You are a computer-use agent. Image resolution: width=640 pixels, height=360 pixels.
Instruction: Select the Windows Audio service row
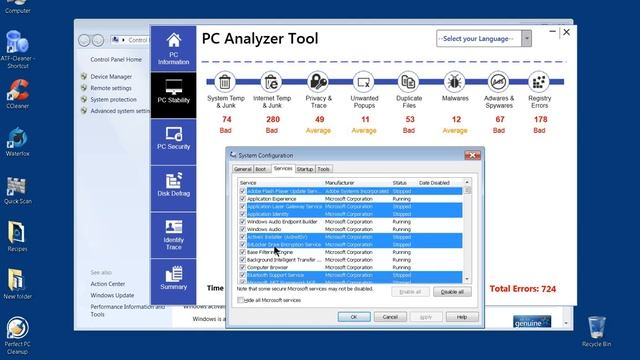coord(351,229)
